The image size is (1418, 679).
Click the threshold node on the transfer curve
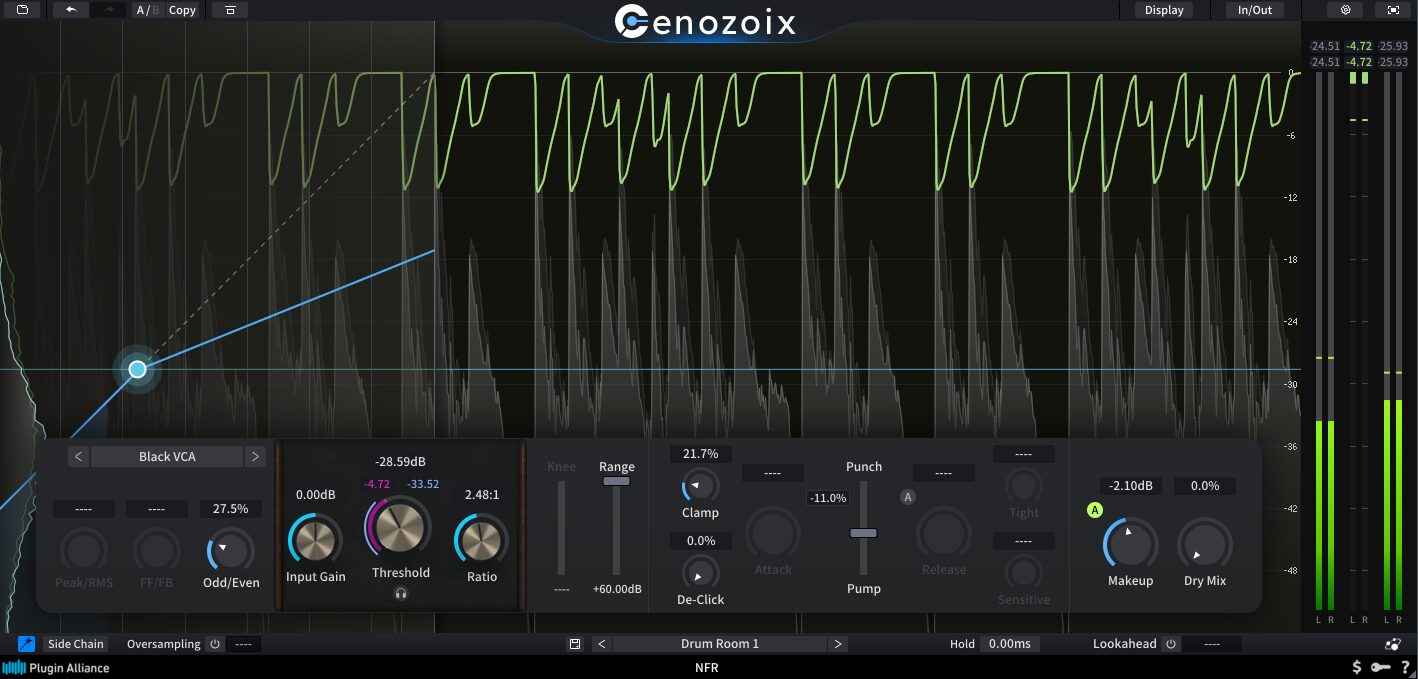[x=137, y=369]
